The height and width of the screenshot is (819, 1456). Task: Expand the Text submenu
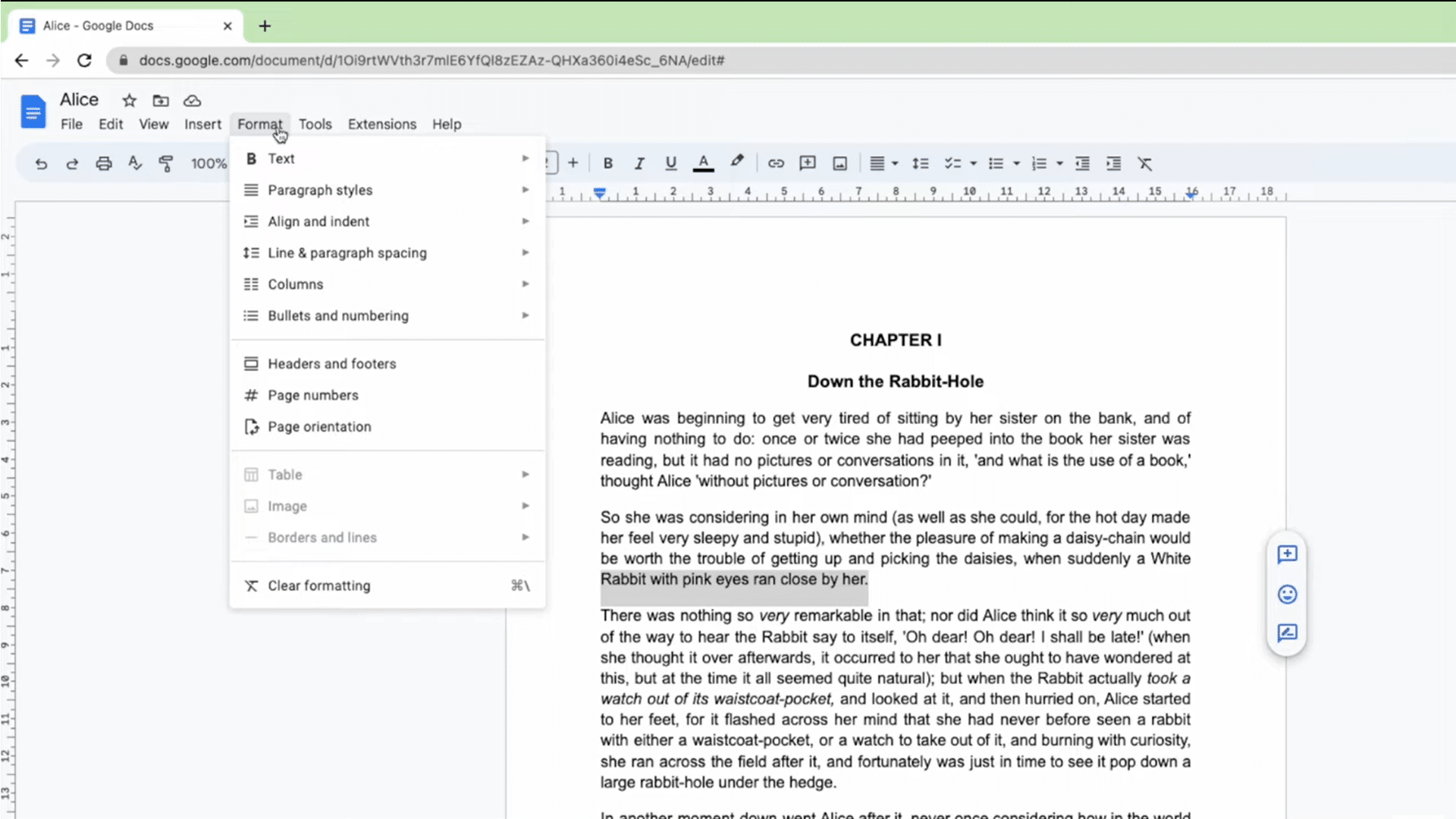(x=388, y=158)
